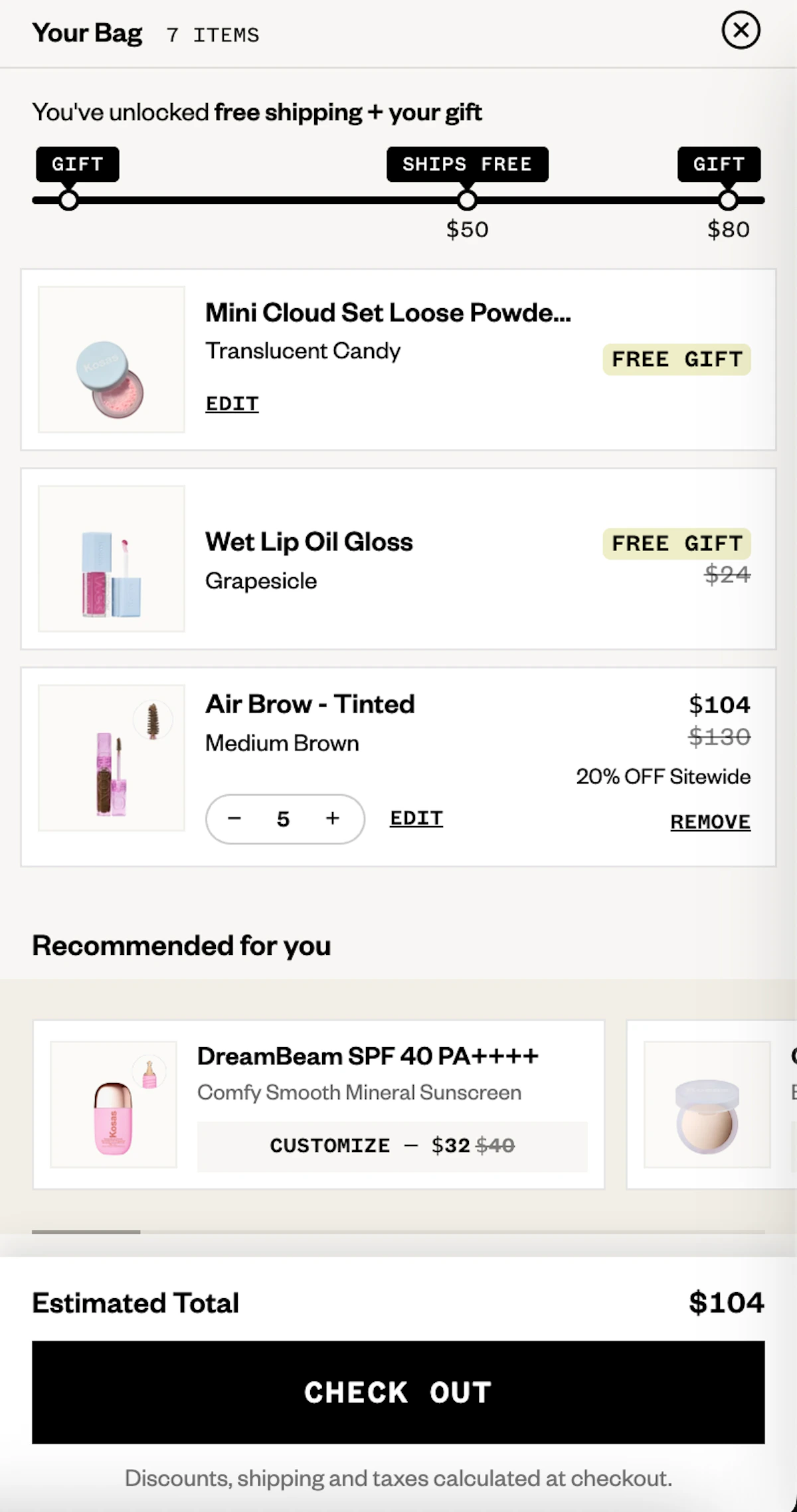Decrease Air Brow quantity with minus icon
The image size is (797, 1512).
click(234, 818)
